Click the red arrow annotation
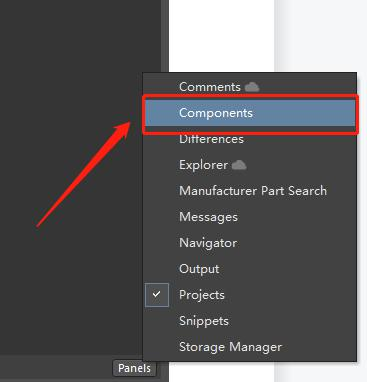 pos(83,174)
